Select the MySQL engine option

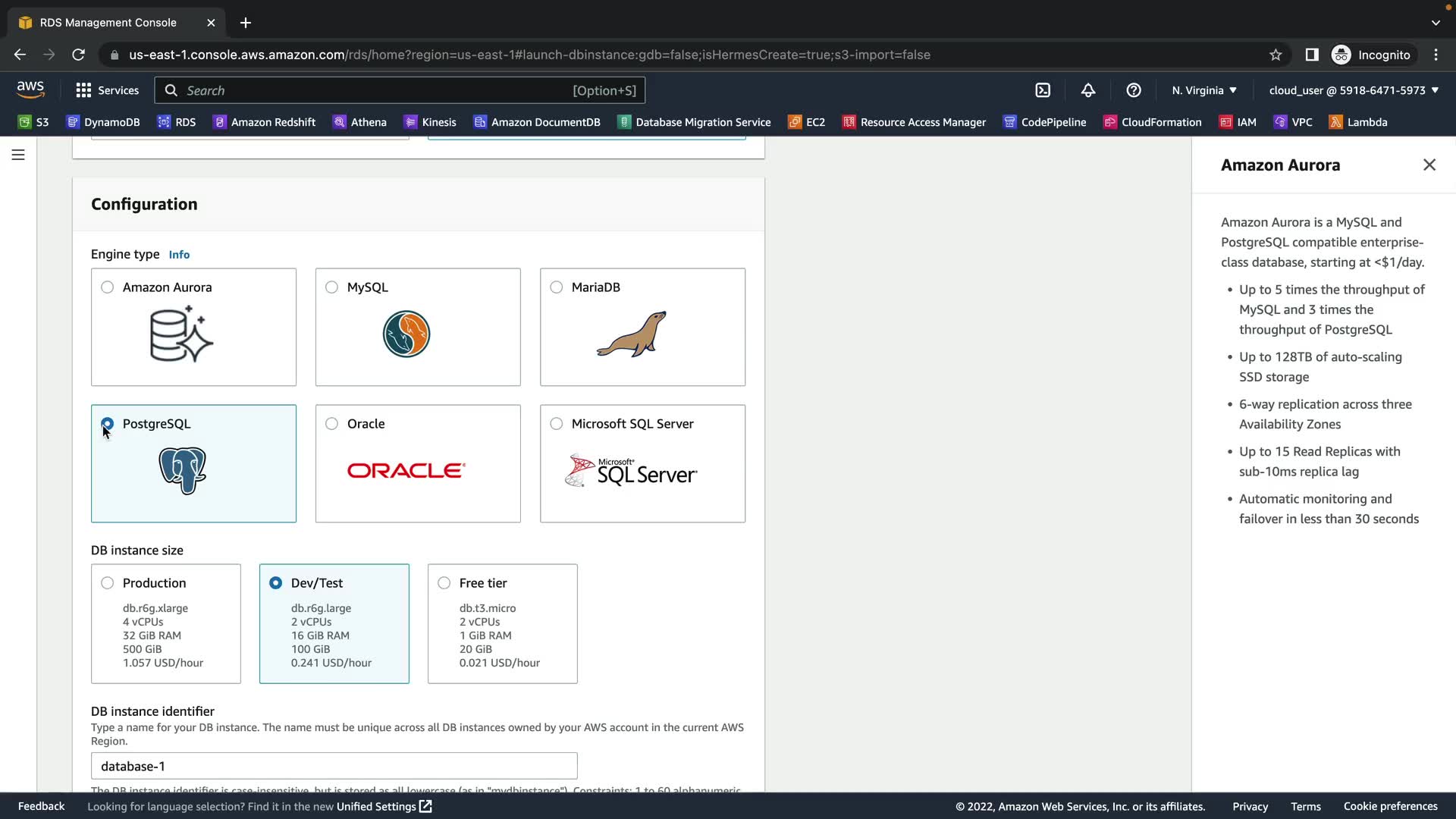332,287
